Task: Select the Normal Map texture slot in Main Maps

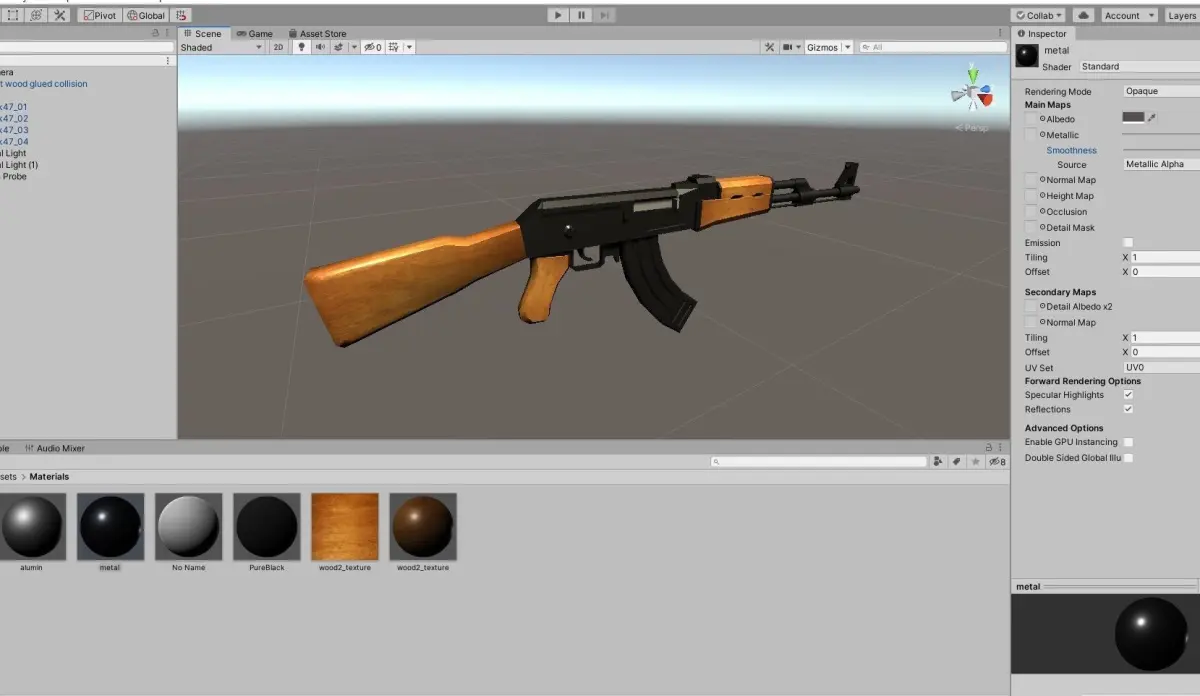Action: pyautogui.click(x=1031, y=180)
